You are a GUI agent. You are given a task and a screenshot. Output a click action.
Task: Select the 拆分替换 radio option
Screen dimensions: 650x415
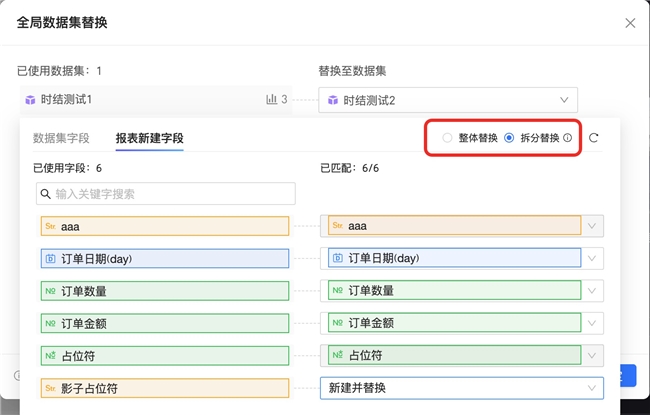coord(509,138)
